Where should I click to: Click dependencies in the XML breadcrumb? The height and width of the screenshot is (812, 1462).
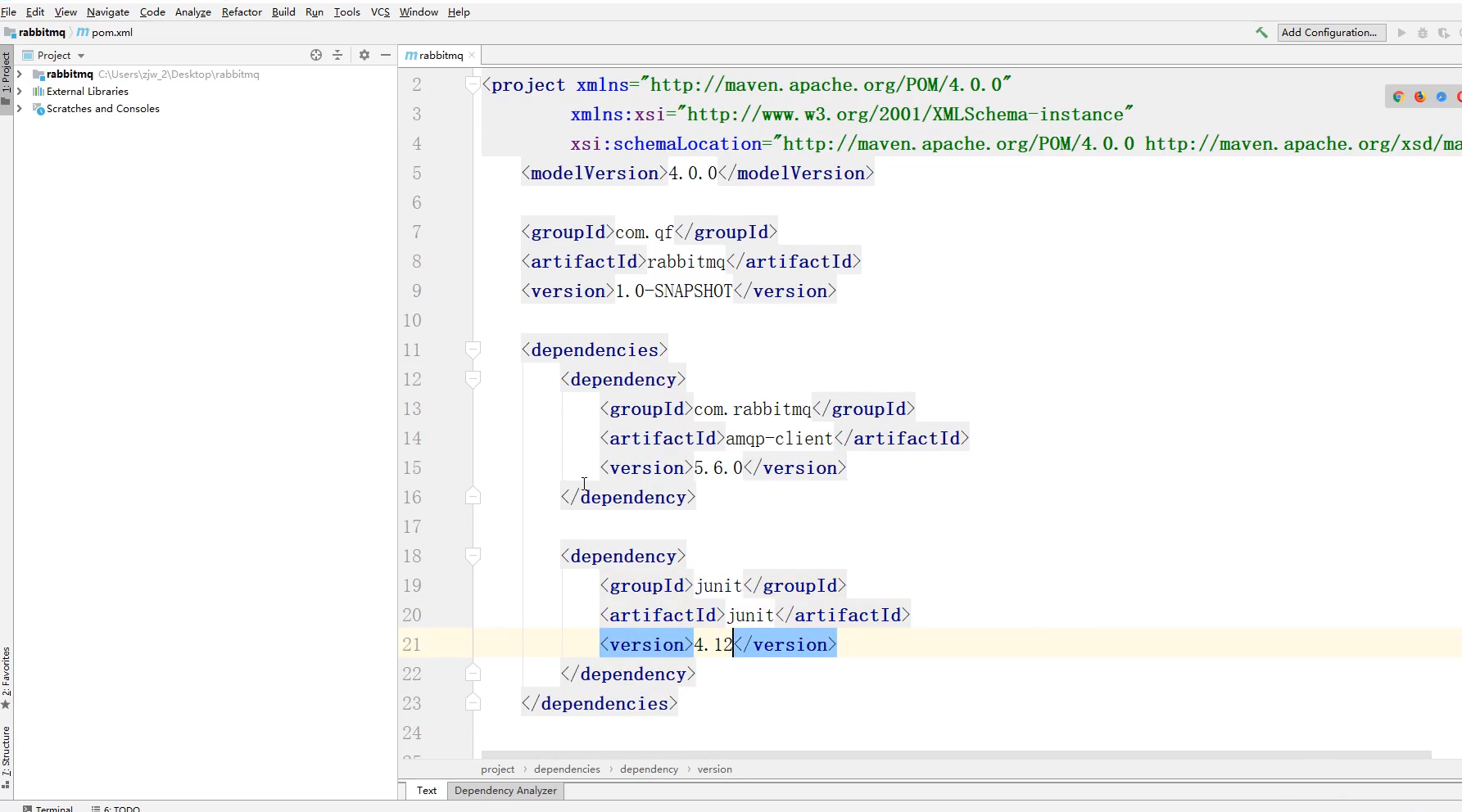(x=567, y=769)
